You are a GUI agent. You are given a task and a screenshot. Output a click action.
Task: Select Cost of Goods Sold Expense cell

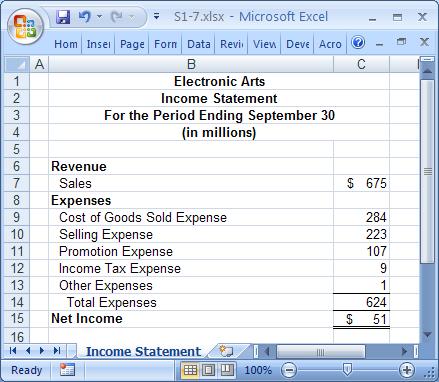click(191, 217)
